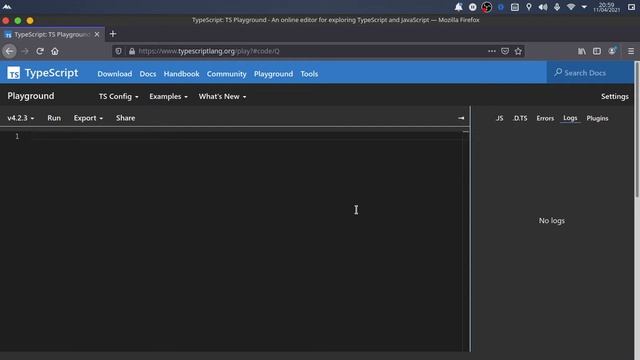Open playground Settings
640x360 pixels.
point(615,97)
